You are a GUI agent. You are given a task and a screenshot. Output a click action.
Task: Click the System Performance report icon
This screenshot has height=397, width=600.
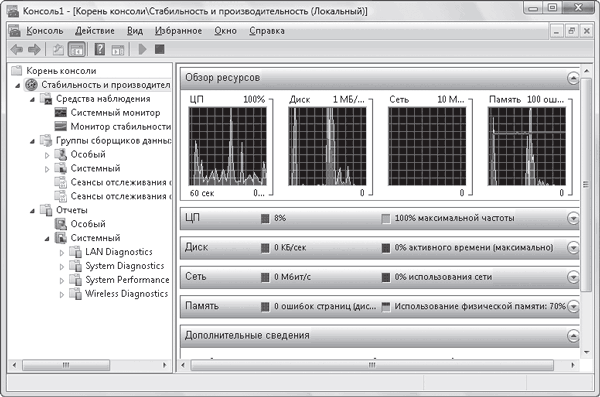tap(75, 279)
